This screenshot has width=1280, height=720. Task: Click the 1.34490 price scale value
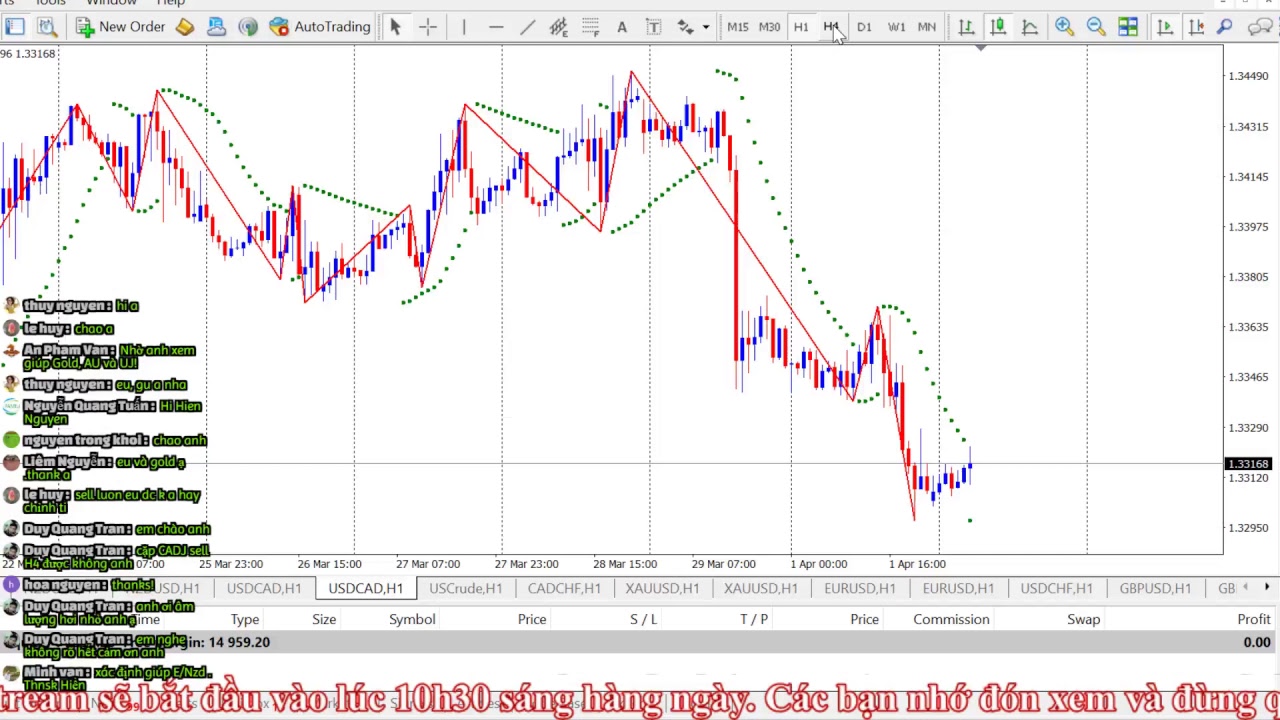click(1248, 76)
